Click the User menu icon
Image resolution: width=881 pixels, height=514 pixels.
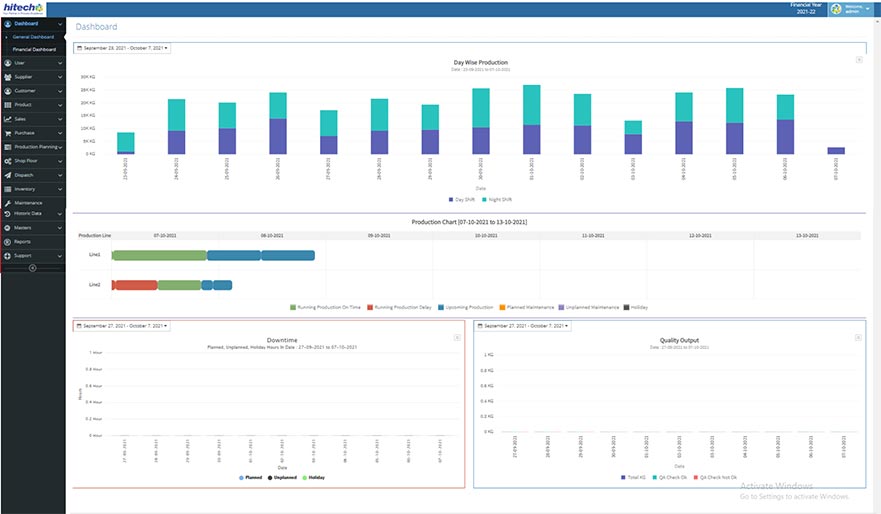click(8, 63)
